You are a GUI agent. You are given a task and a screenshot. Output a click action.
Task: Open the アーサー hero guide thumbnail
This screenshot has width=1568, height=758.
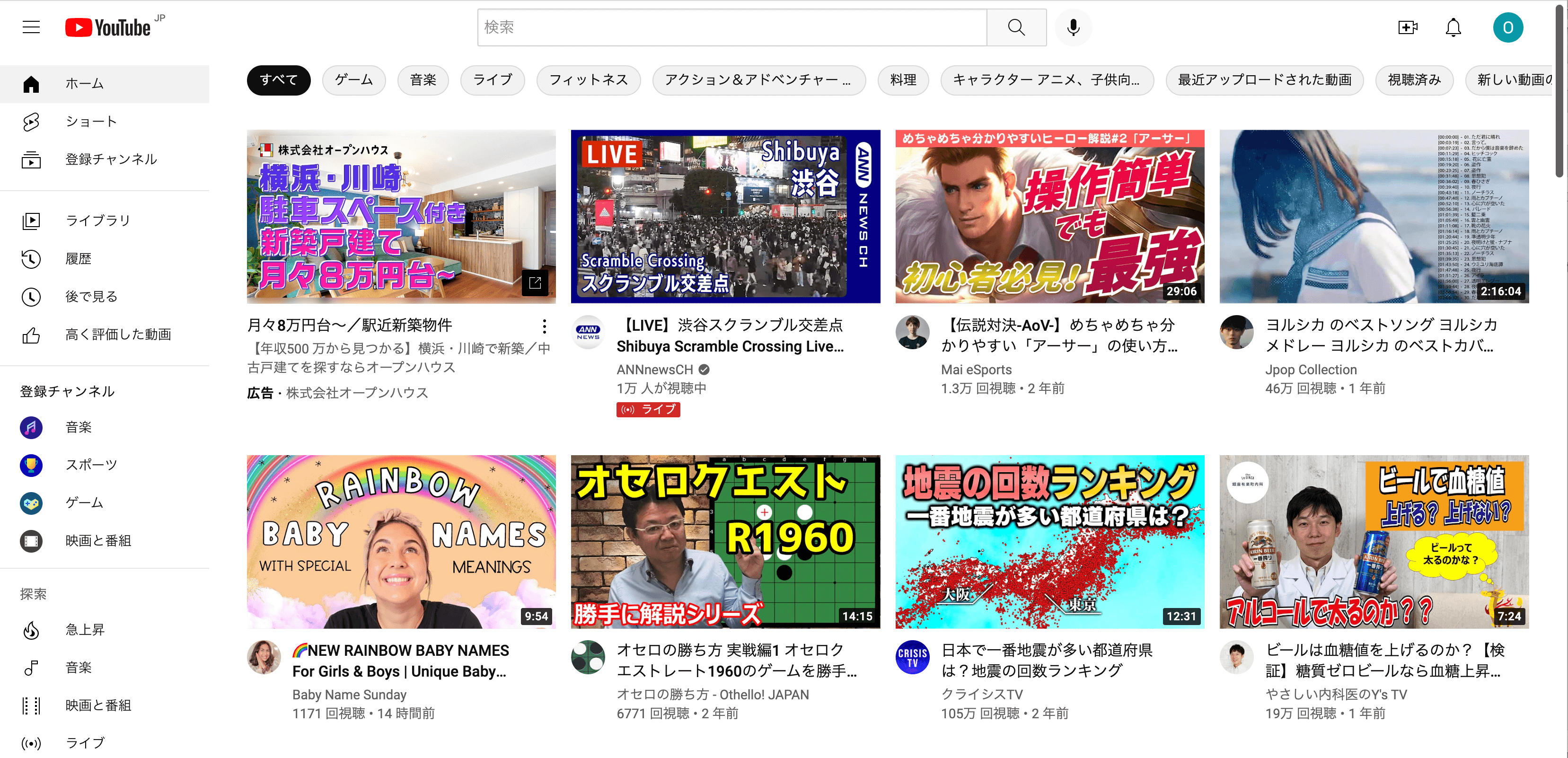[1049, 216]
